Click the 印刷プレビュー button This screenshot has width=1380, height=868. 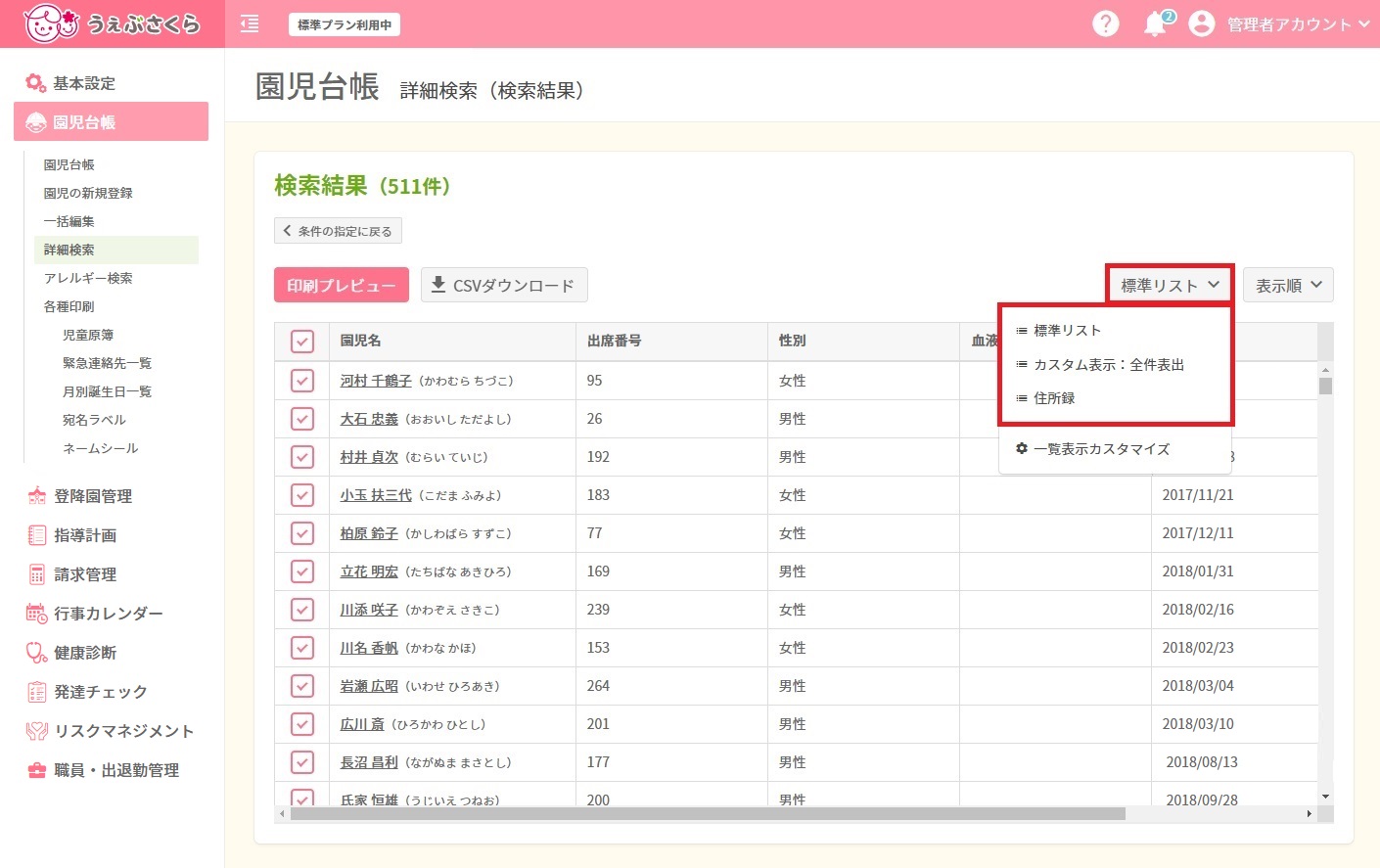click(x=342, y=285)
